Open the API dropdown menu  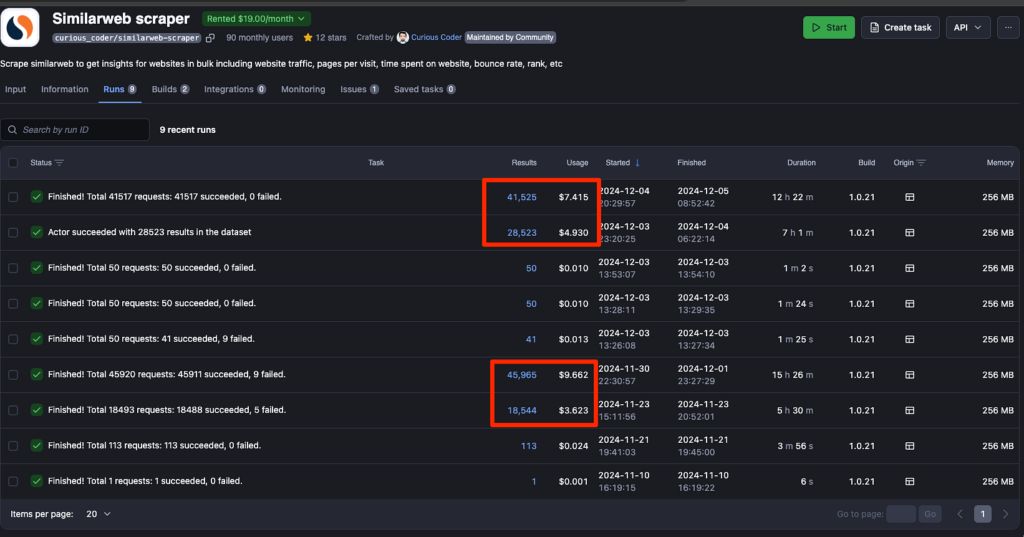(x=967, y=28)
